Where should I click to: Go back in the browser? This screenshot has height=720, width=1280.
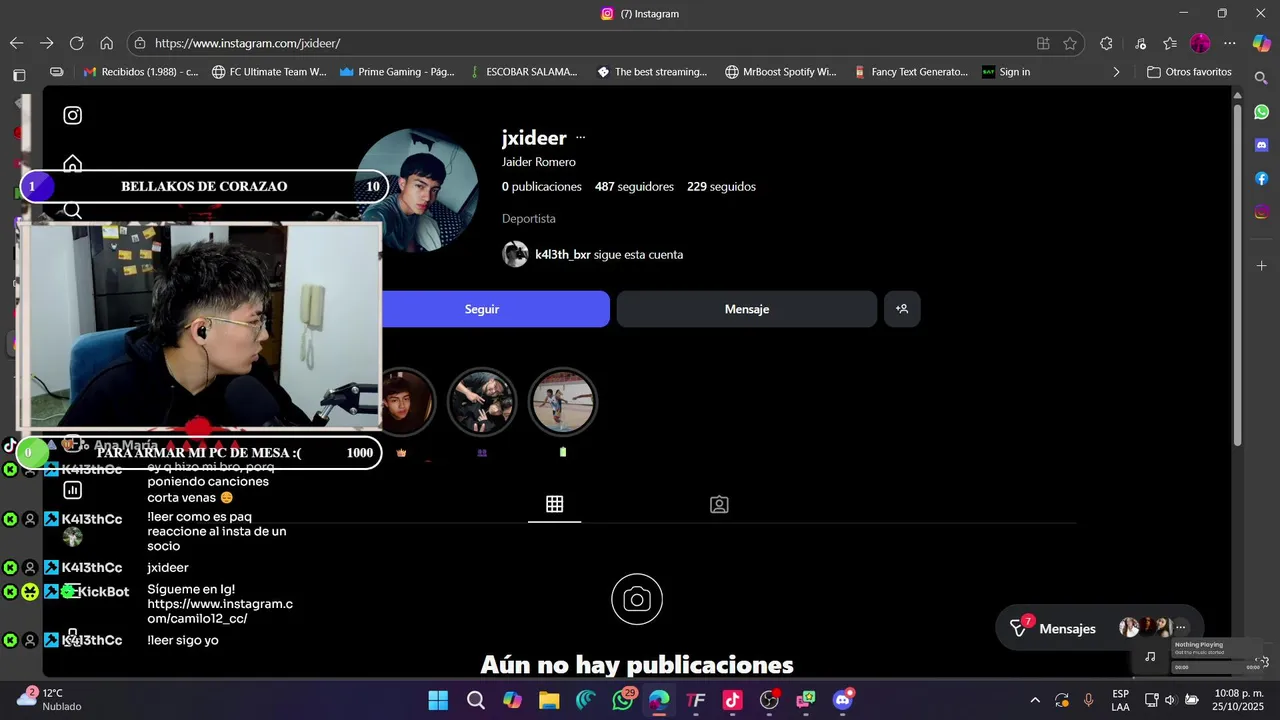click(16, 43)
